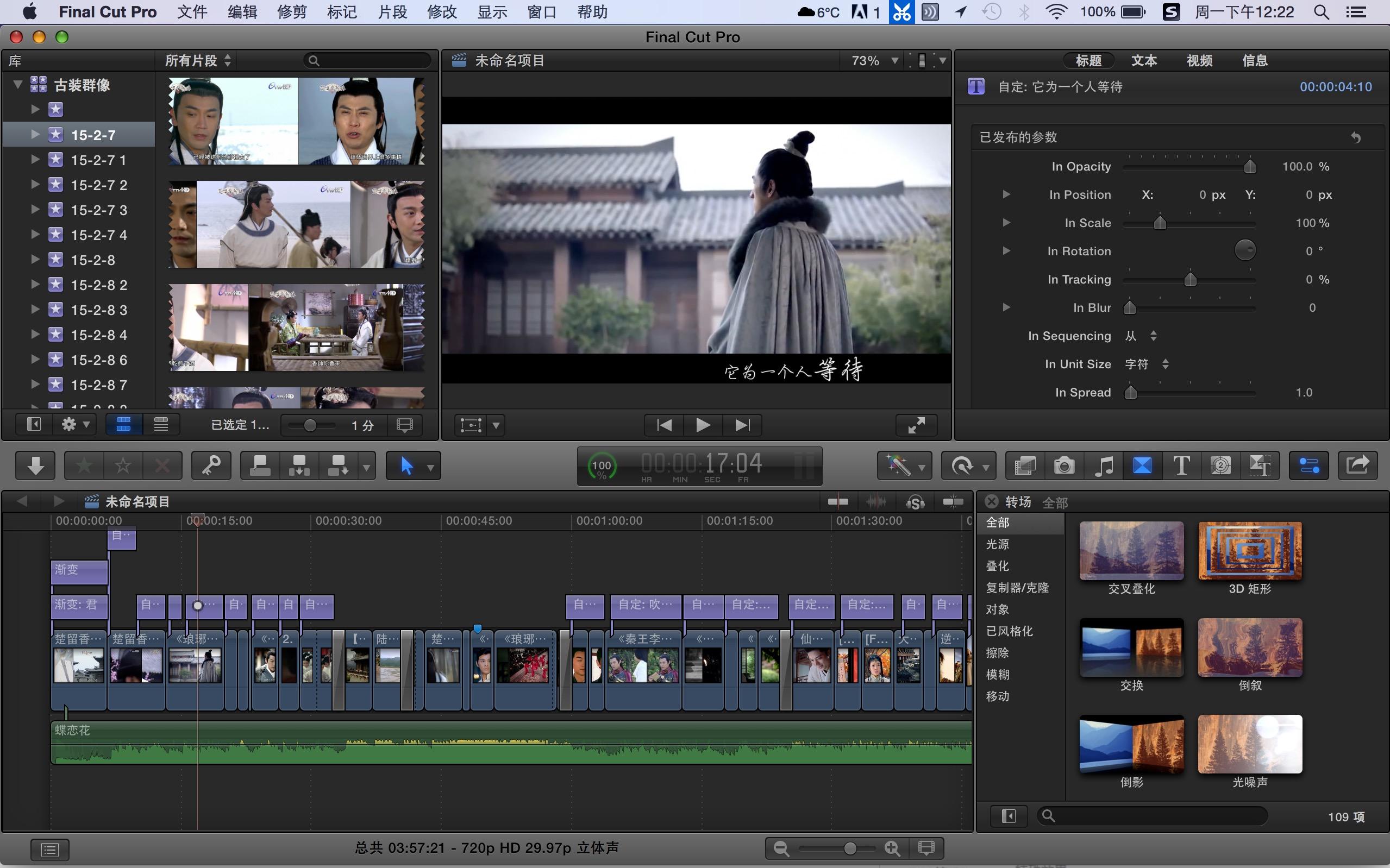
Task: Open the browser gear action menu
Action: pos(76,425)
